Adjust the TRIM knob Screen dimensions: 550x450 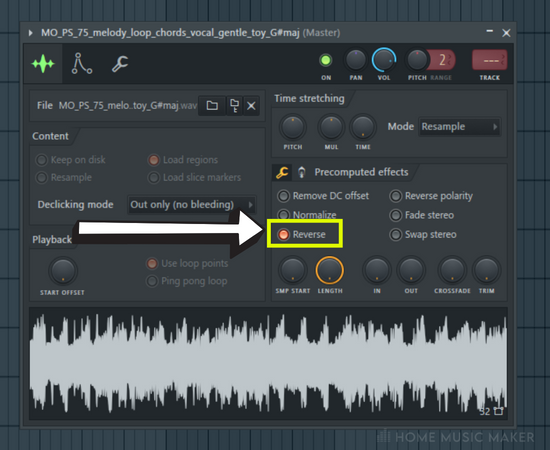tap(487, 270)
